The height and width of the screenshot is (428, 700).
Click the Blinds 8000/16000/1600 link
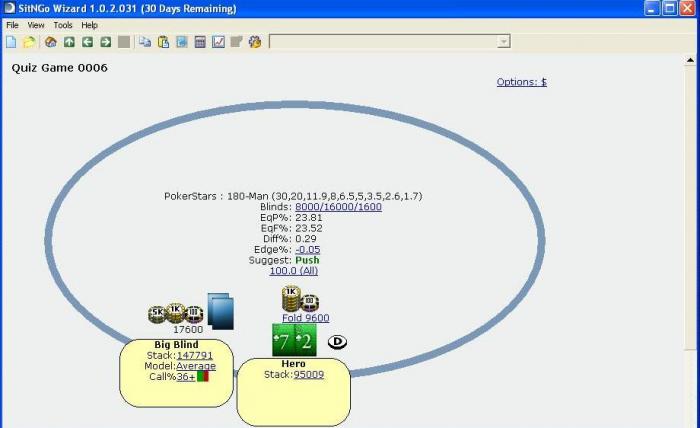[x=338, y=207]
